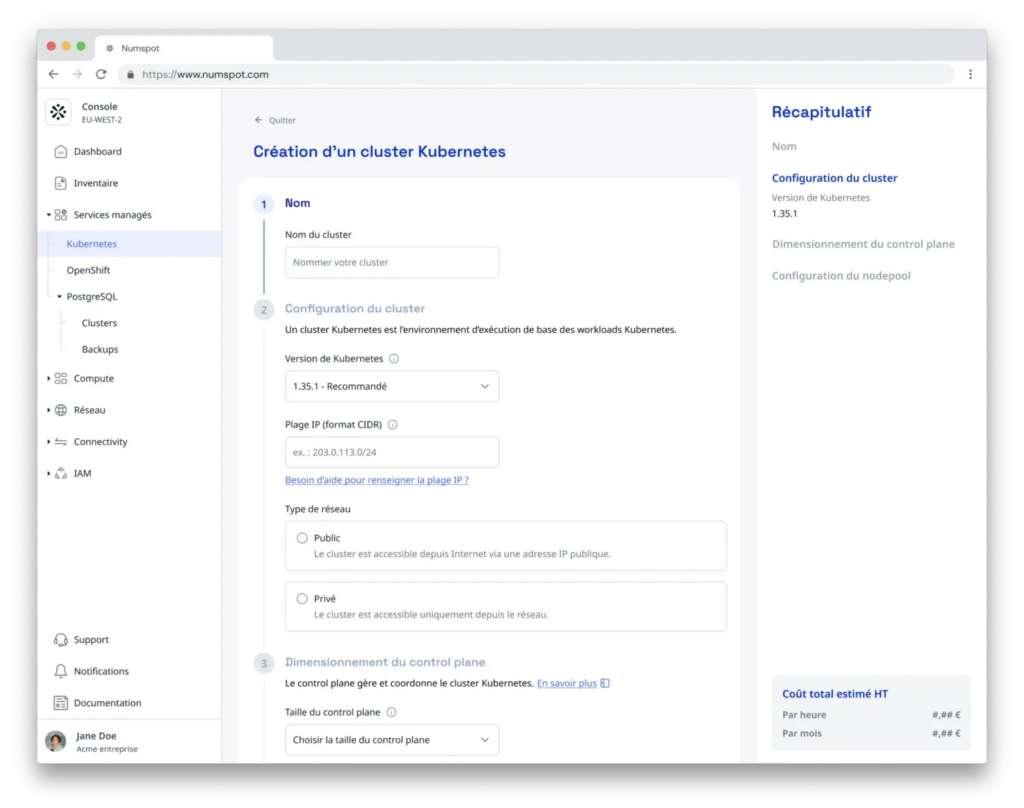Go to Inventaire menu item
Image resolution: width=1024 pixels, height=808 pixels.
96,183
